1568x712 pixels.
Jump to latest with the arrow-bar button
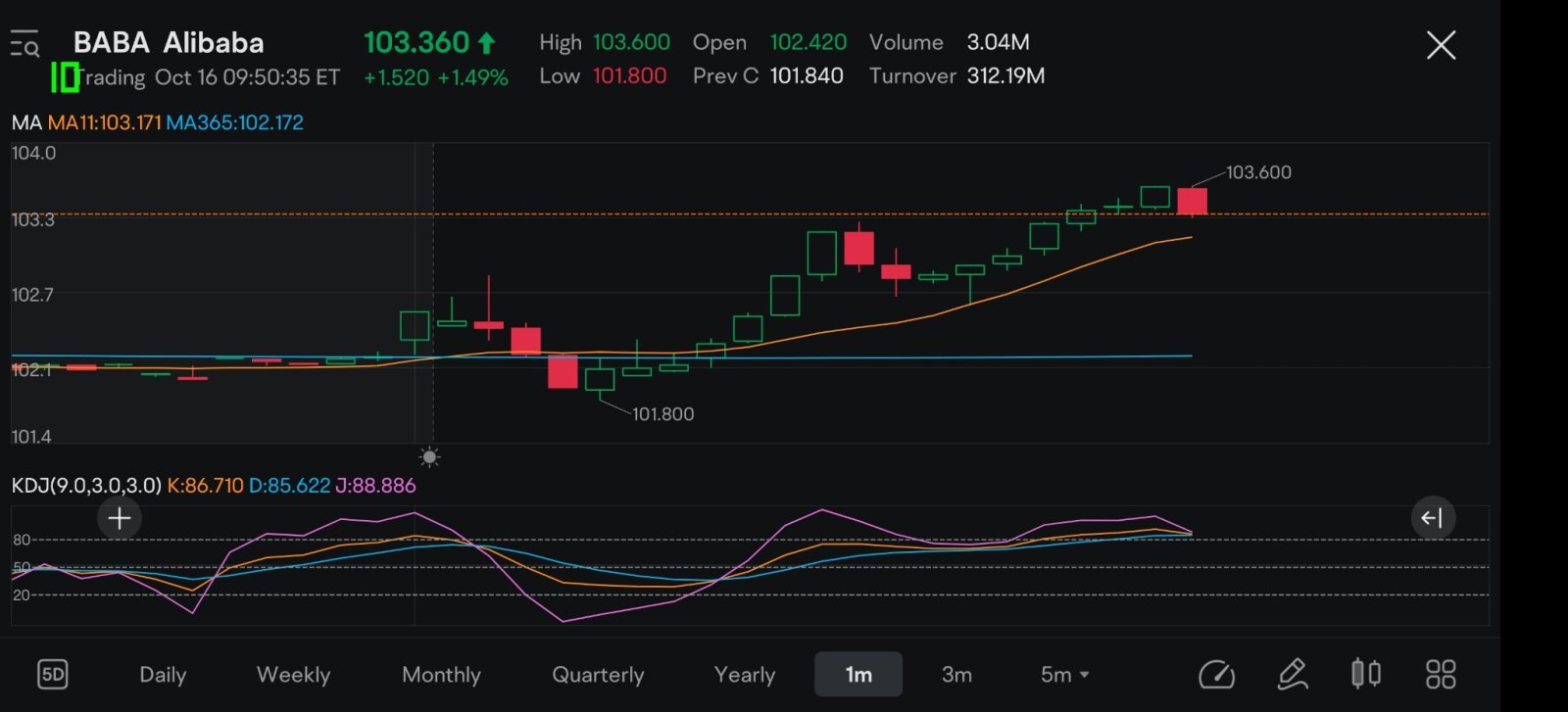click(1433, 518)
